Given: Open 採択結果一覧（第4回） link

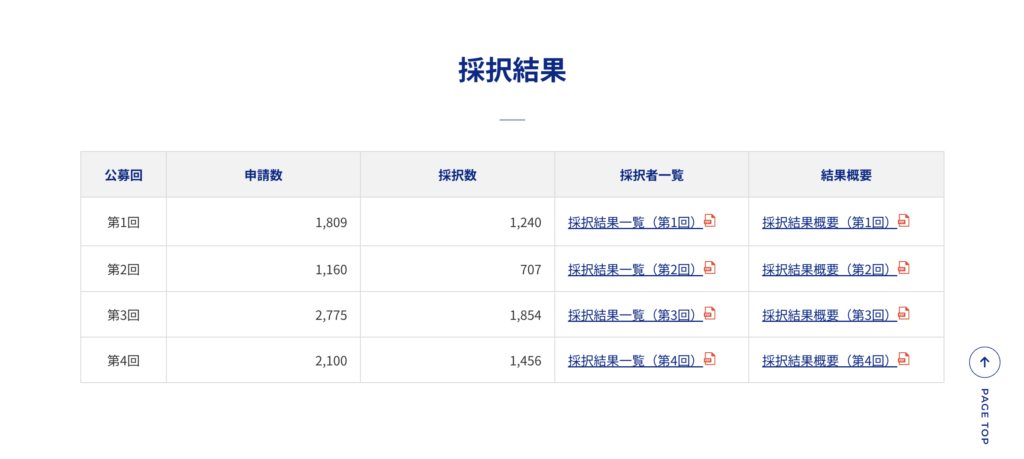Looking at the screenshot, I should [633, 361].
